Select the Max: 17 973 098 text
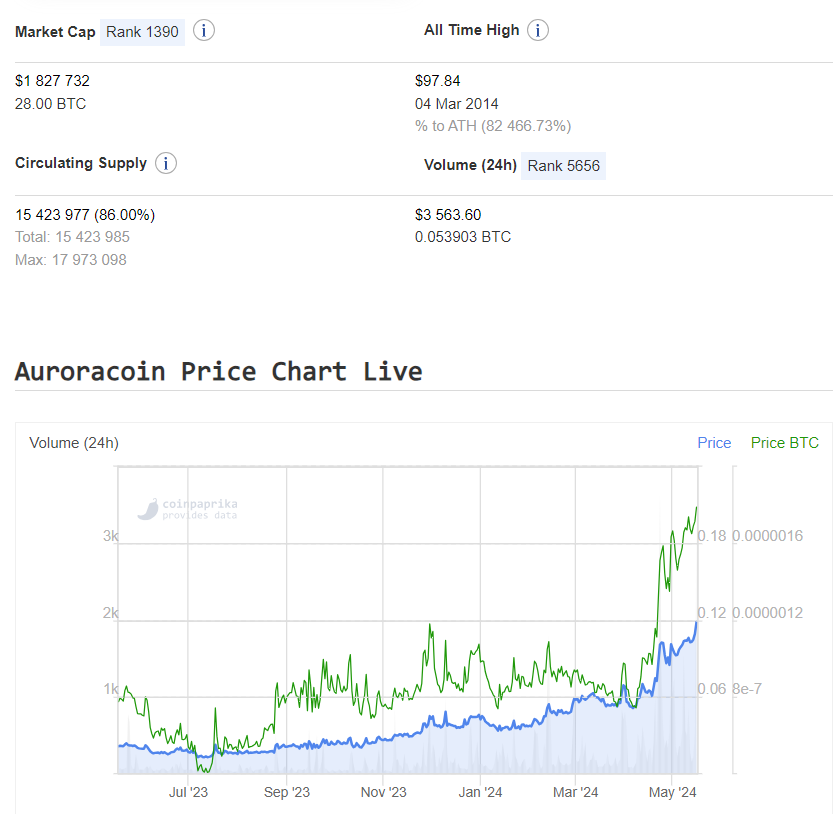This screenshot has width=837, height=814. [70, 260]
